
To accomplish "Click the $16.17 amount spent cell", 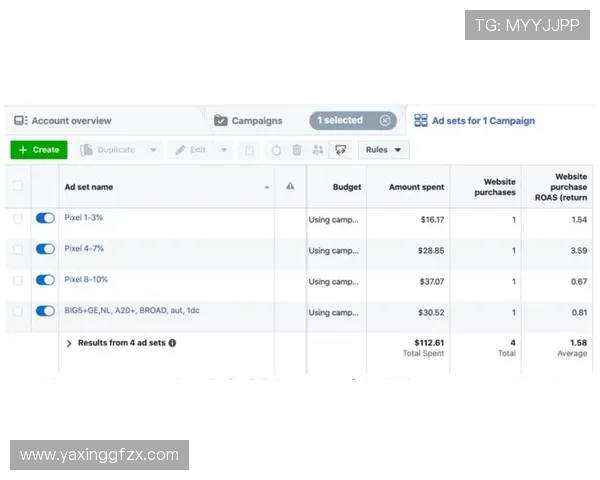I will coord(432,220).
